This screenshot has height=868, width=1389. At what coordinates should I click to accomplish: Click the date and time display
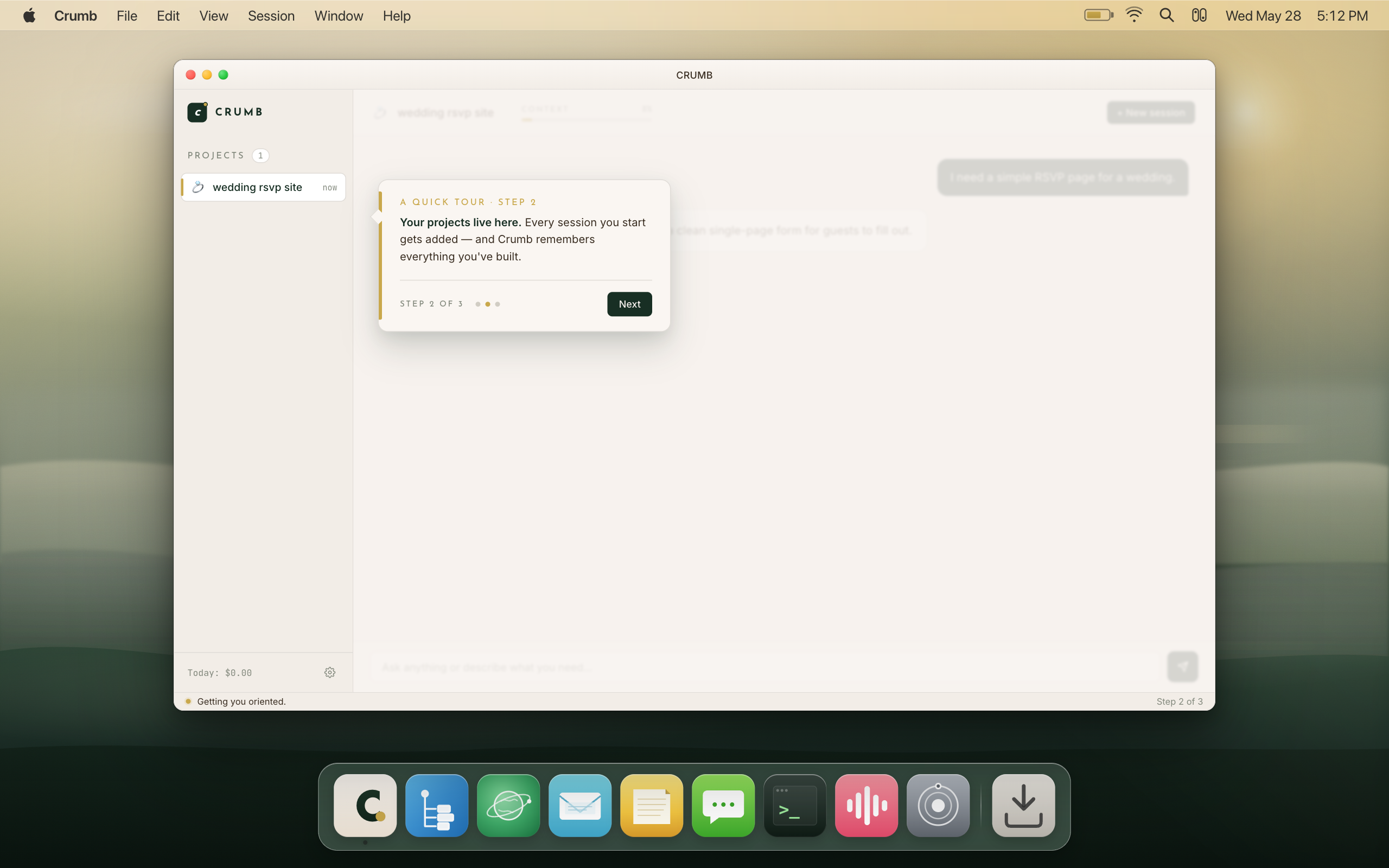click(1297, 16)
